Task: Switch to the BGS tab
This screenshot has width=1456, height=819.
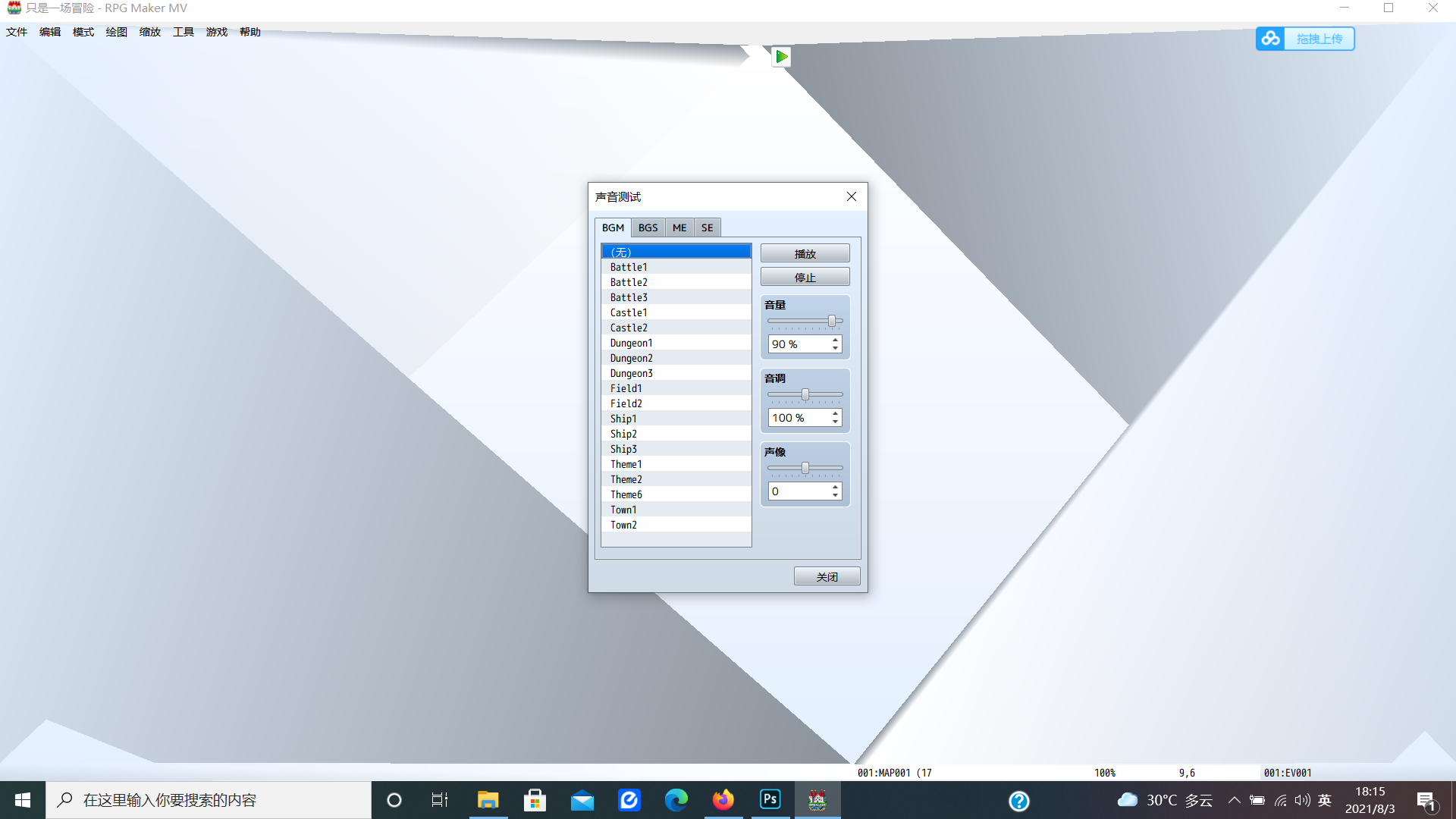Action: [648, 227]
